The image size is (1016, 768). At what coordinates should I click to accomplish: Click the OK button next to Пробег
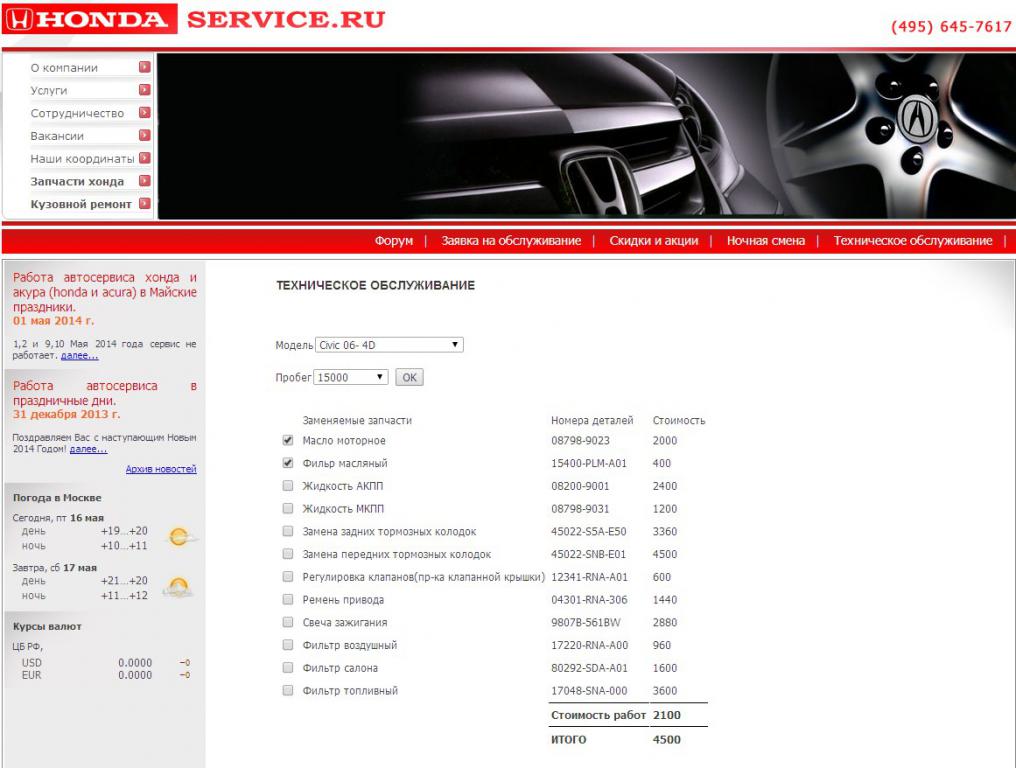pos(410,377)
